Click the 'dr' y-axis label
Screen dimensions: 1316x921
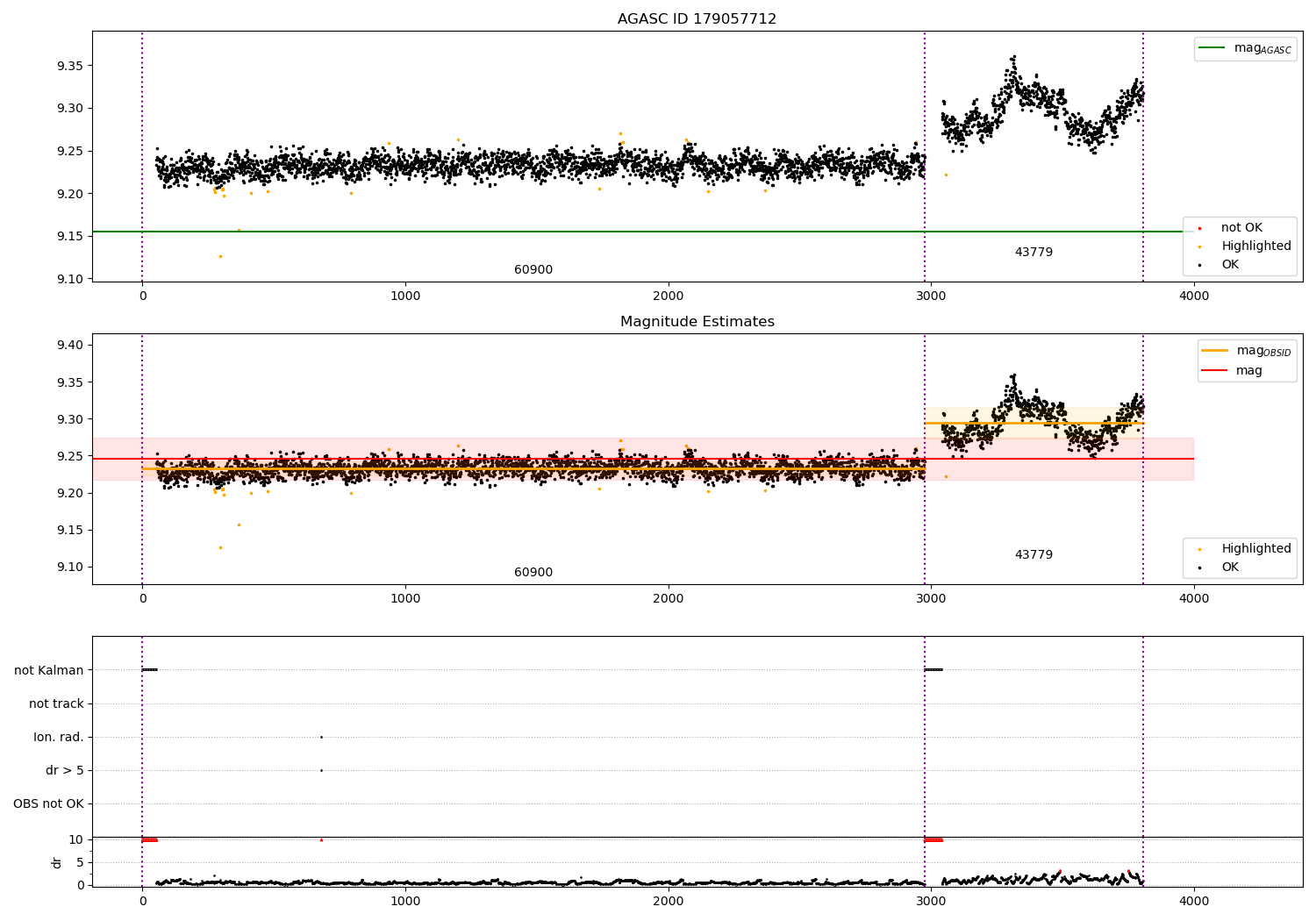pos(57,862)
